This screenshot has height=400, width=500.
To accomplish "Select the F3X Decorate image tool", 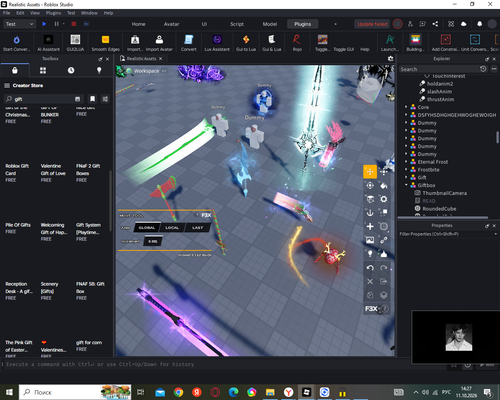I will pyautogui.click(x=370, y=240).
